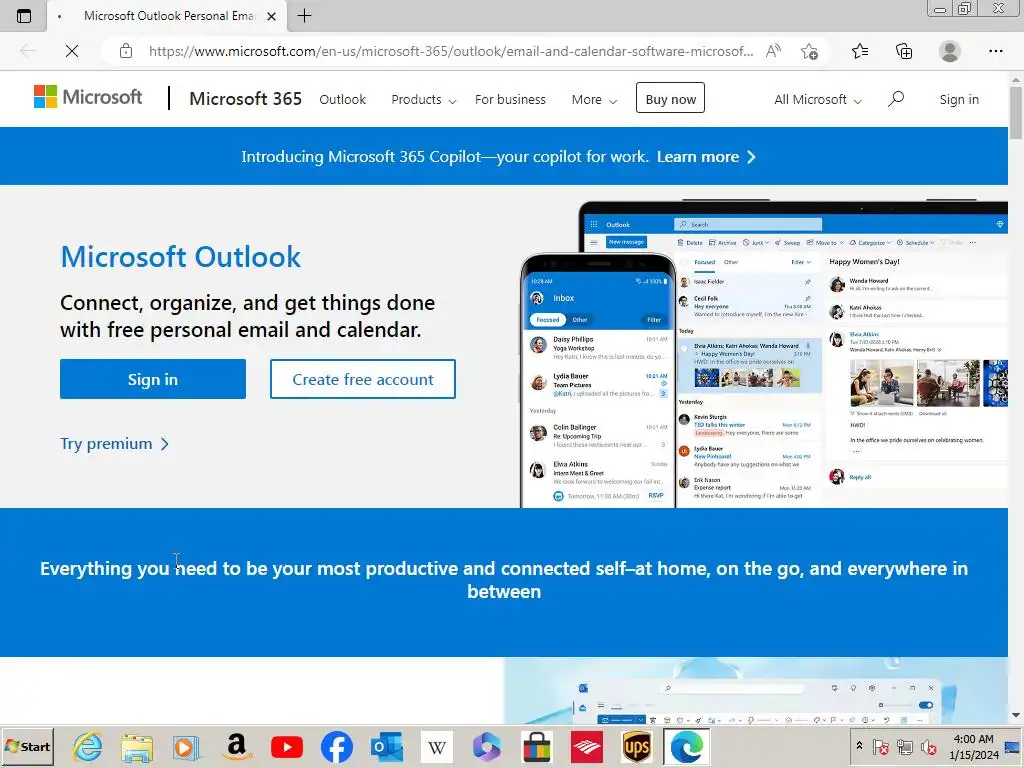Open UPS taskbar shortcut
Image resolution: width=1024 pixels, height=768 pixels.
pos(637,747)
